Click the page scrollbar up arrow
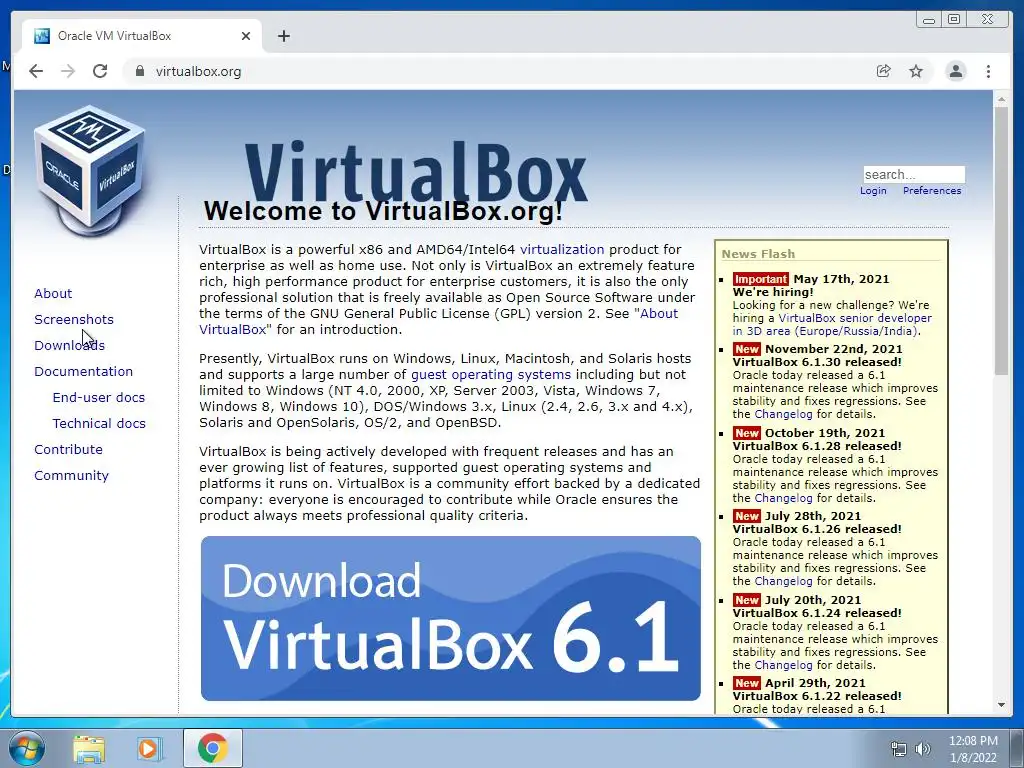1024x768 pixels. [x=1001, y=99]
